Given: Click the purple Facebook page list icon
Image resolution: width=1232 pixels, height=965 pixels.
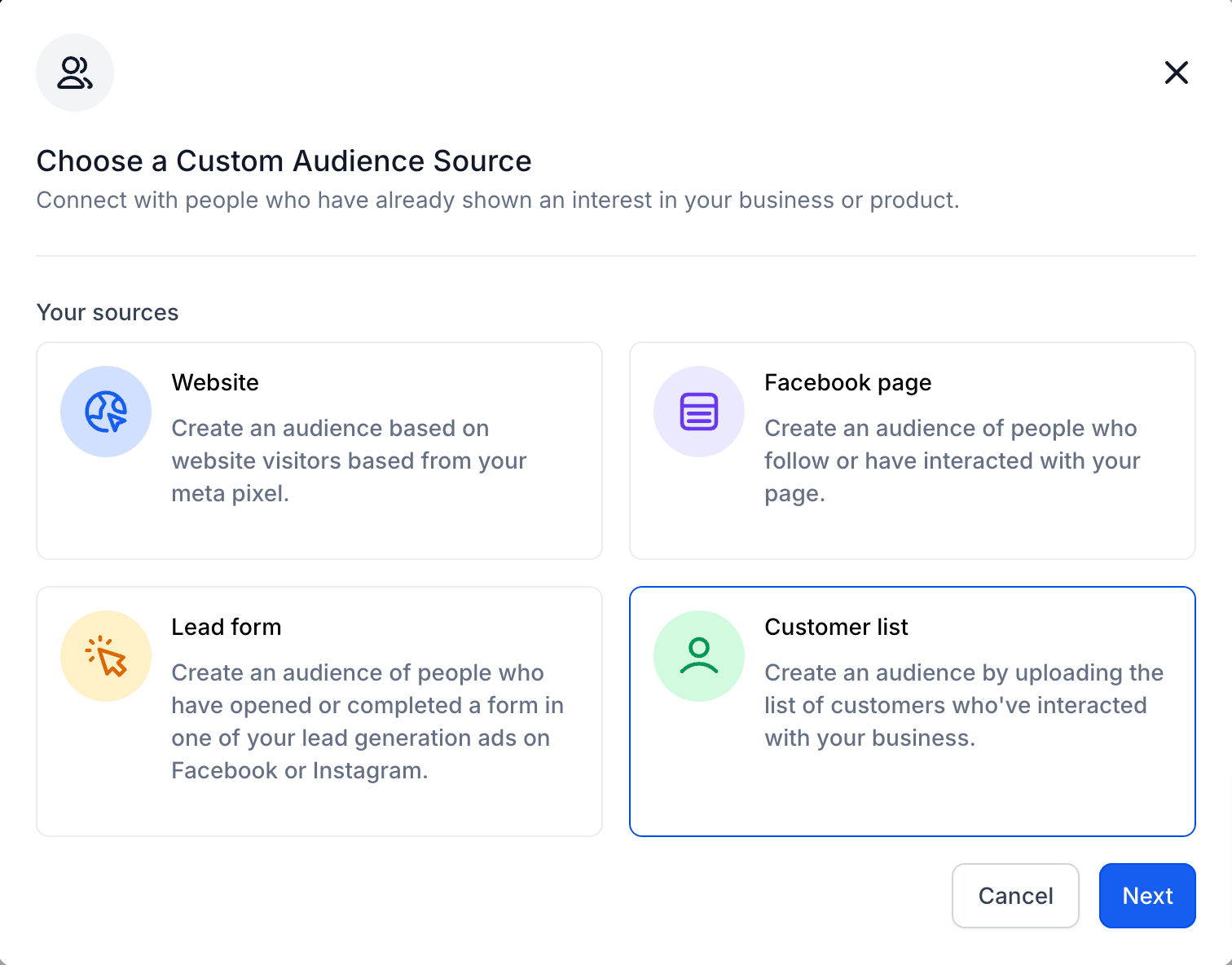Looking at the screenshot, I should (x=699, y=412).
